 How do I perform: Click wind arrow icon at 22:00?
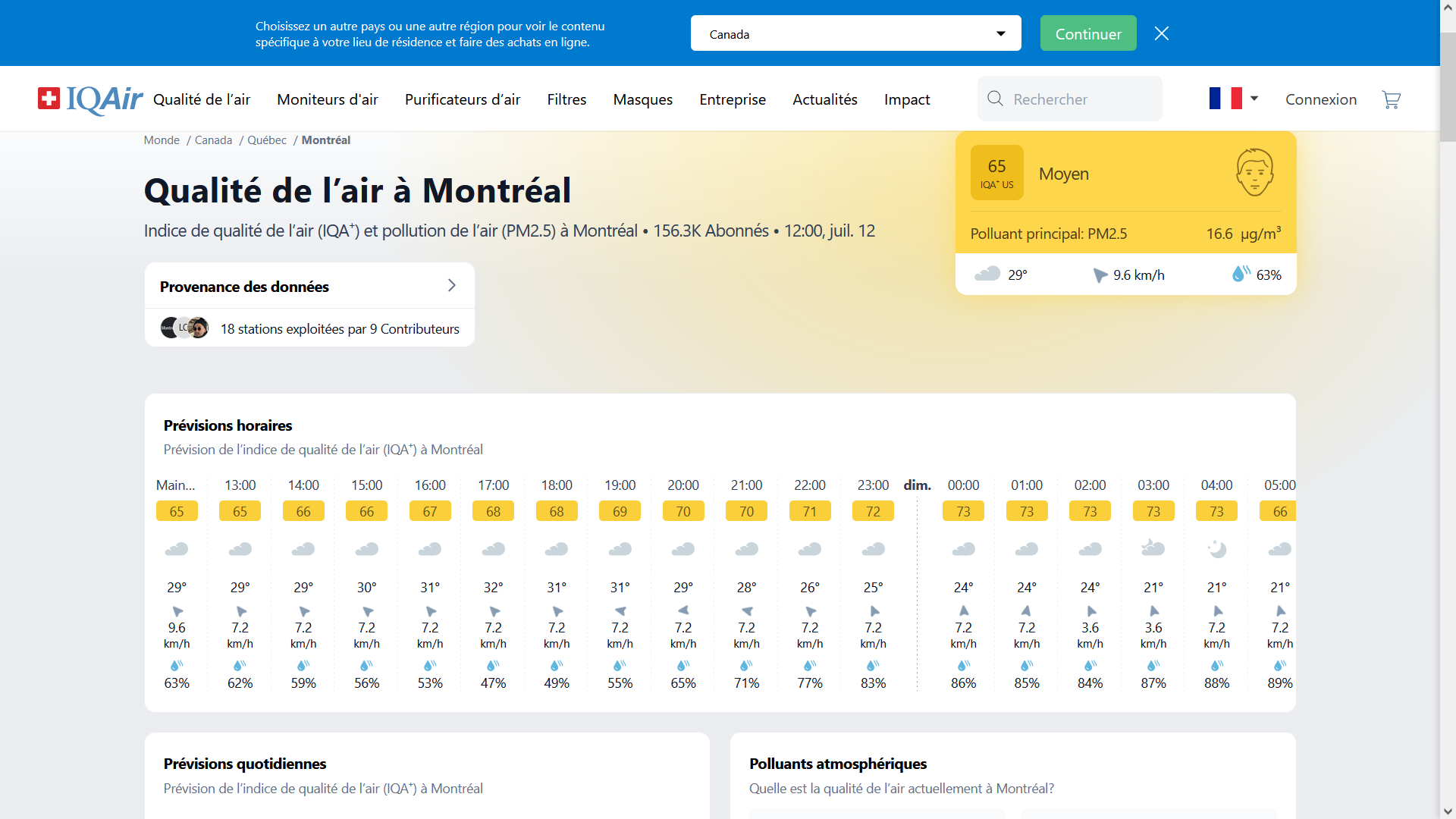[811, 611]
